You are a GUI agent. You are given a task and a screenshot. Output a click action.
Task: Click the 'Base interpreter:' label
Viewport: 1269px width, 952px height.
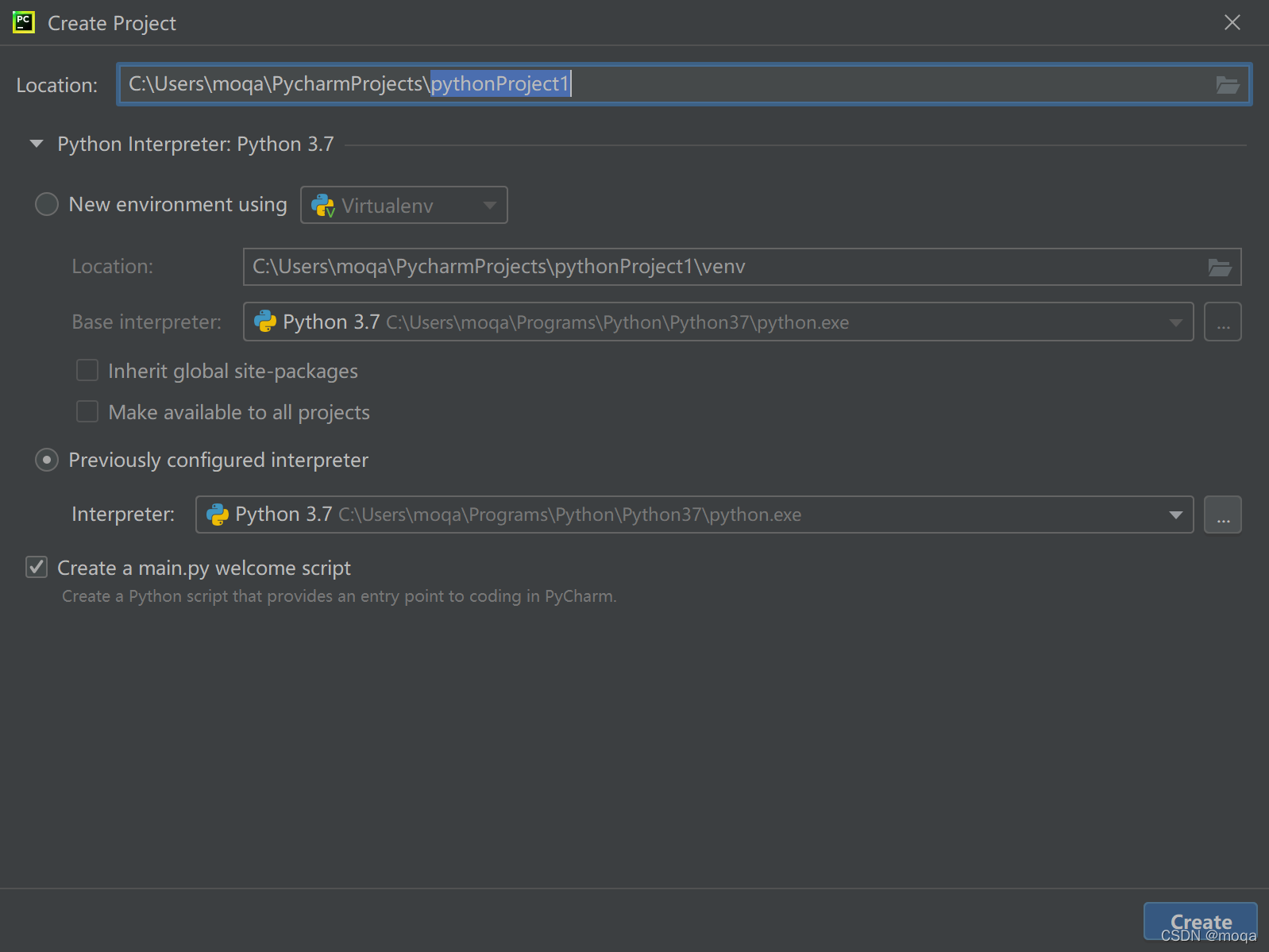(147, 322)
